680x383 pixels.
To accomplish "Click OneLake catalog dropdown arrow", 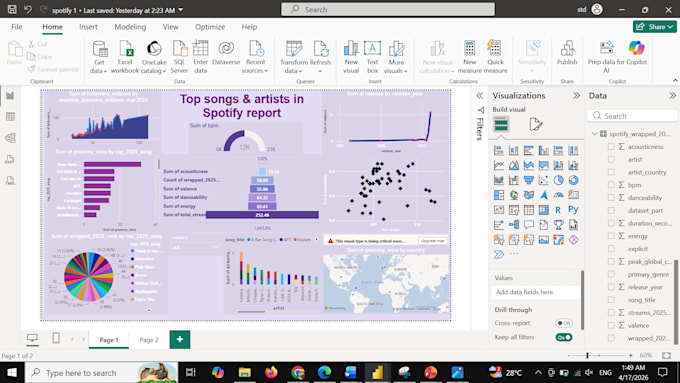I will pyautogui.click(x=164, y=71).
